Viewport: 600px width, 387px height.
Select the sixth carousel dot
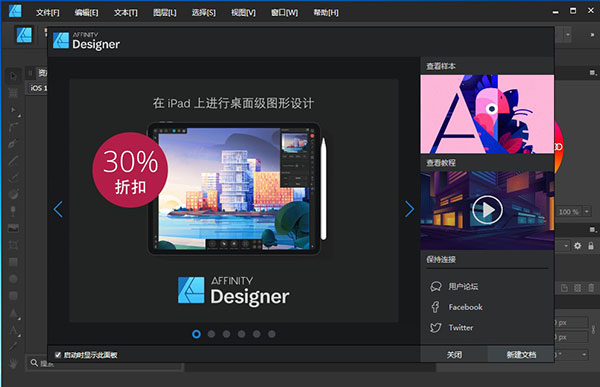[x=272, y=334]
